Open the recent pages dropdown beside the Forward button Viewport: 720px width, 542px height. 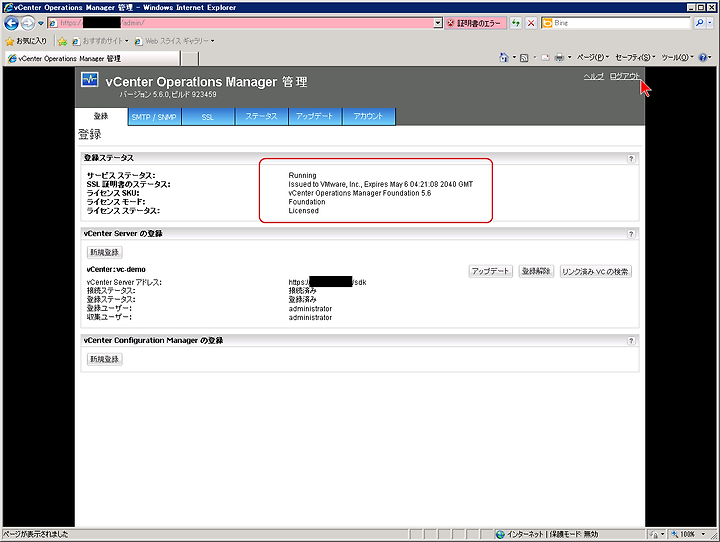click(x=40, y=23)
